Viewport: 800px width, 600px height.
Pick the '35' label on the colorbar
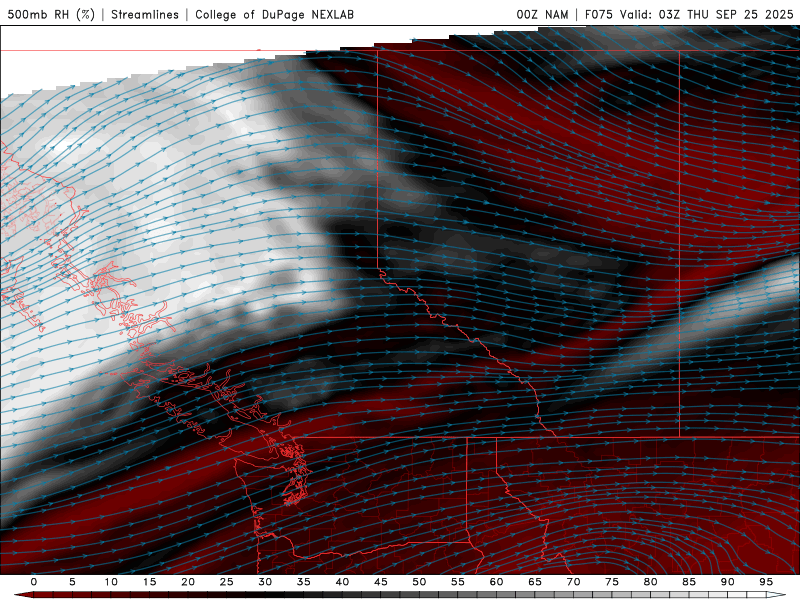pos(303,582)
